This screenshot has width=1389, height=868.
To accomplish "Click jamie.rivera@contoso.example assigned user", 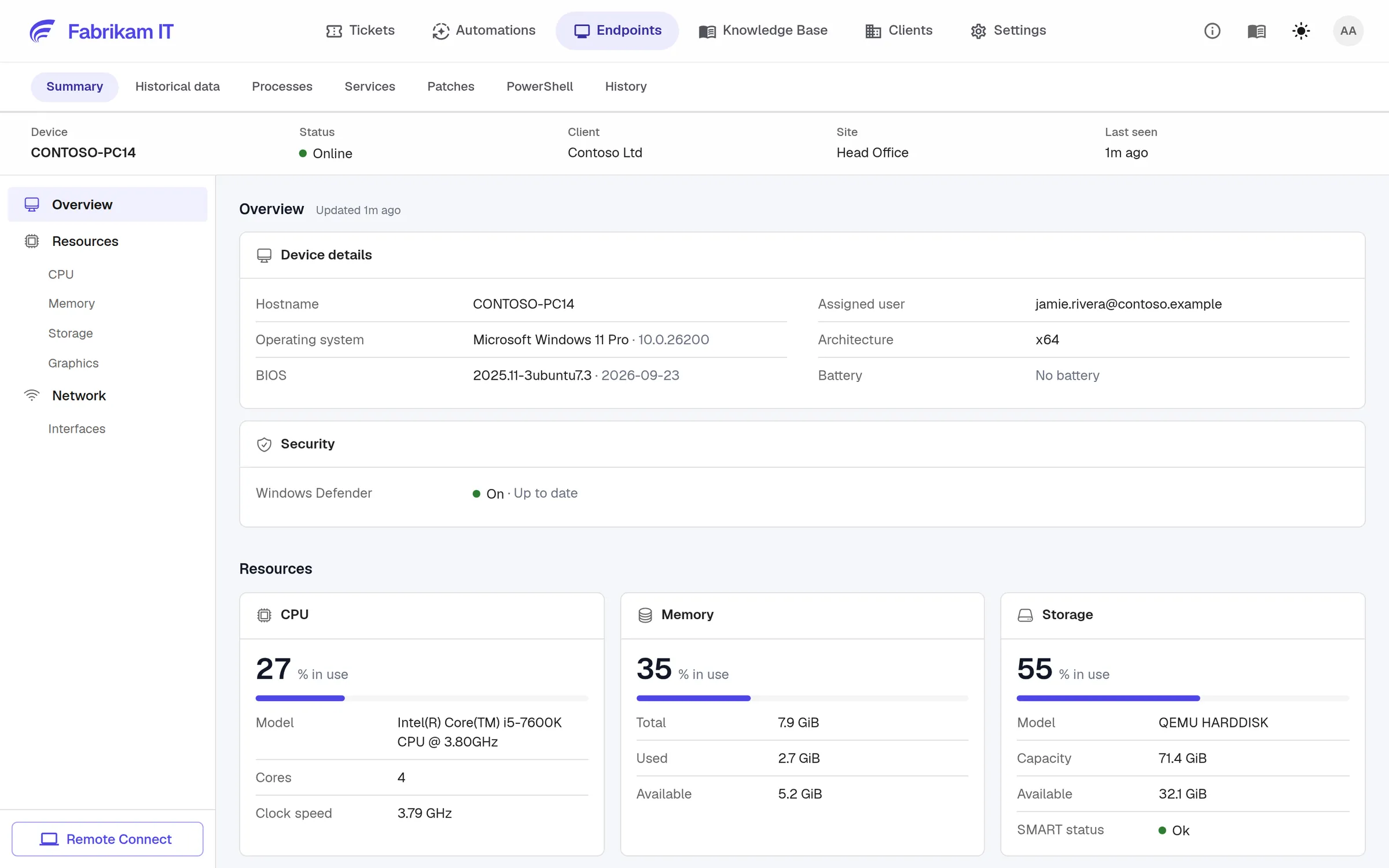I will [1129, 304].
